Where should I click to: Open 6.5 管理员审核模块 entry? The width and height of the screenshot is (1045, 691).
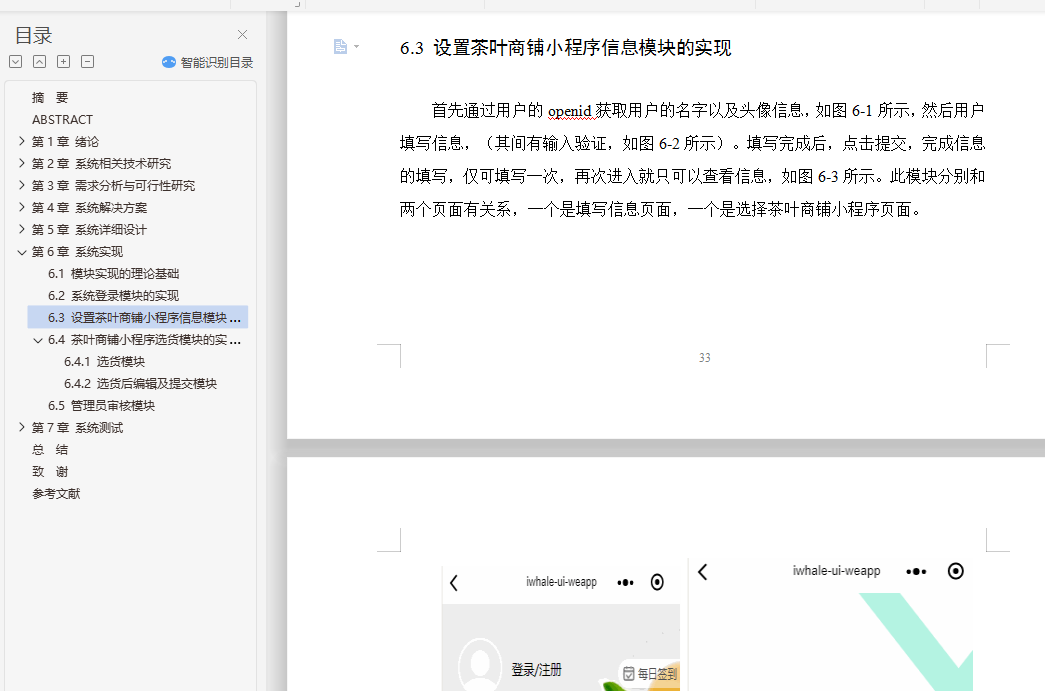tap(101, 405)
